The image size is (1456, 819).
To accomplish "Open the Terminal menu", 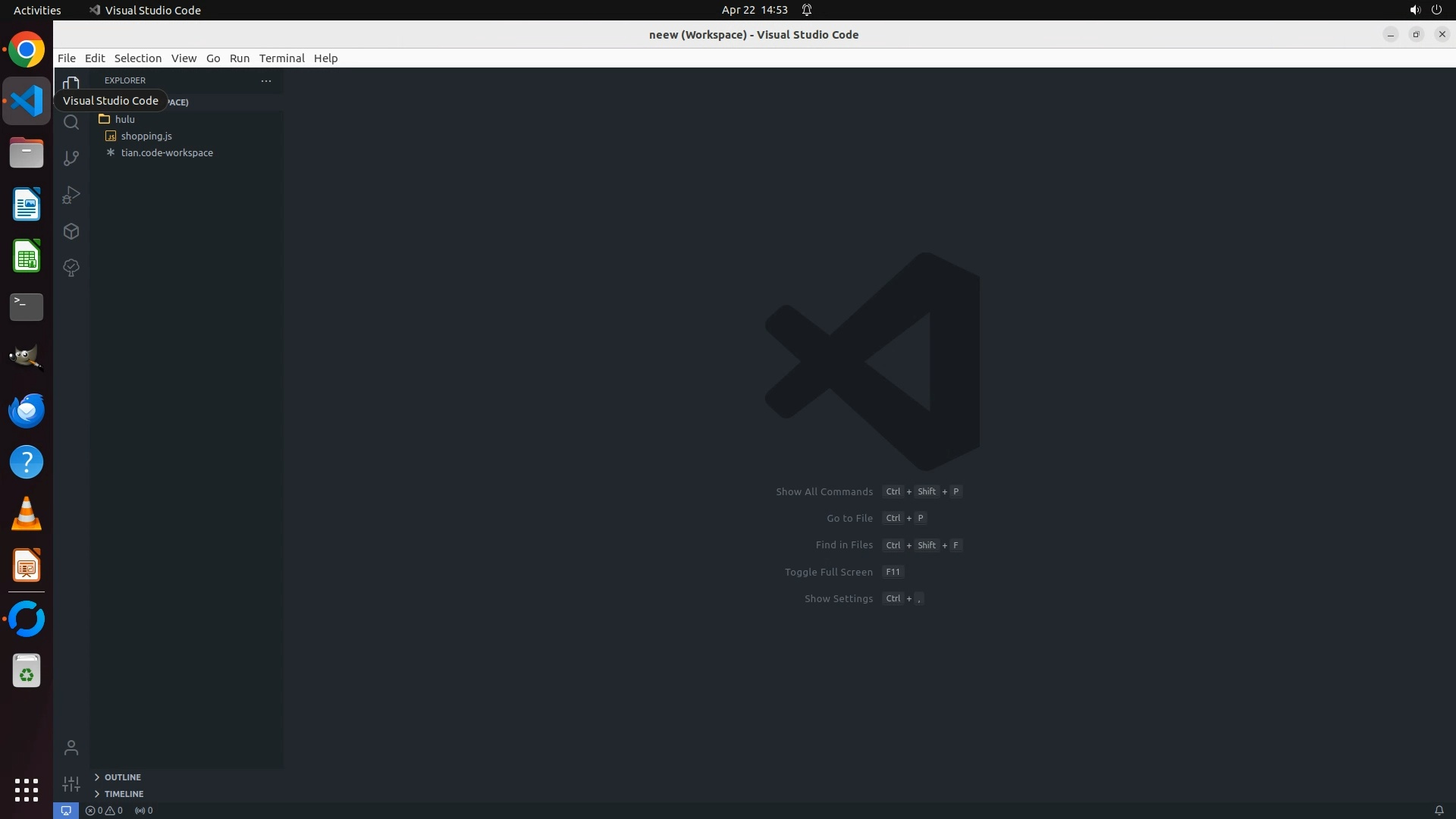I will pyautogui.click(x=281, y=58).
